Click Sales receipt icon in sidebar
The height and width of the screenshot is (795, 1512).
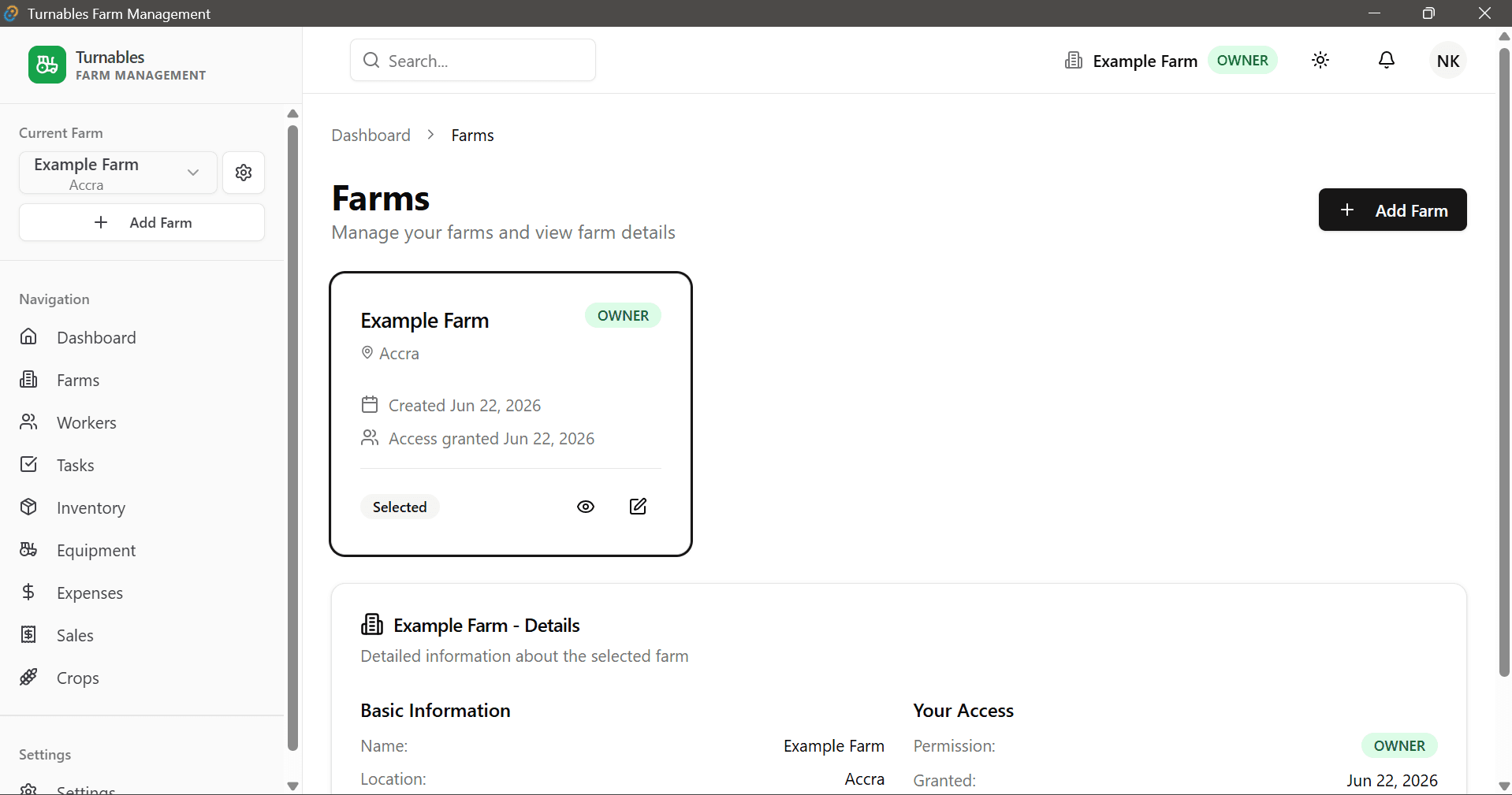point(28,635)
